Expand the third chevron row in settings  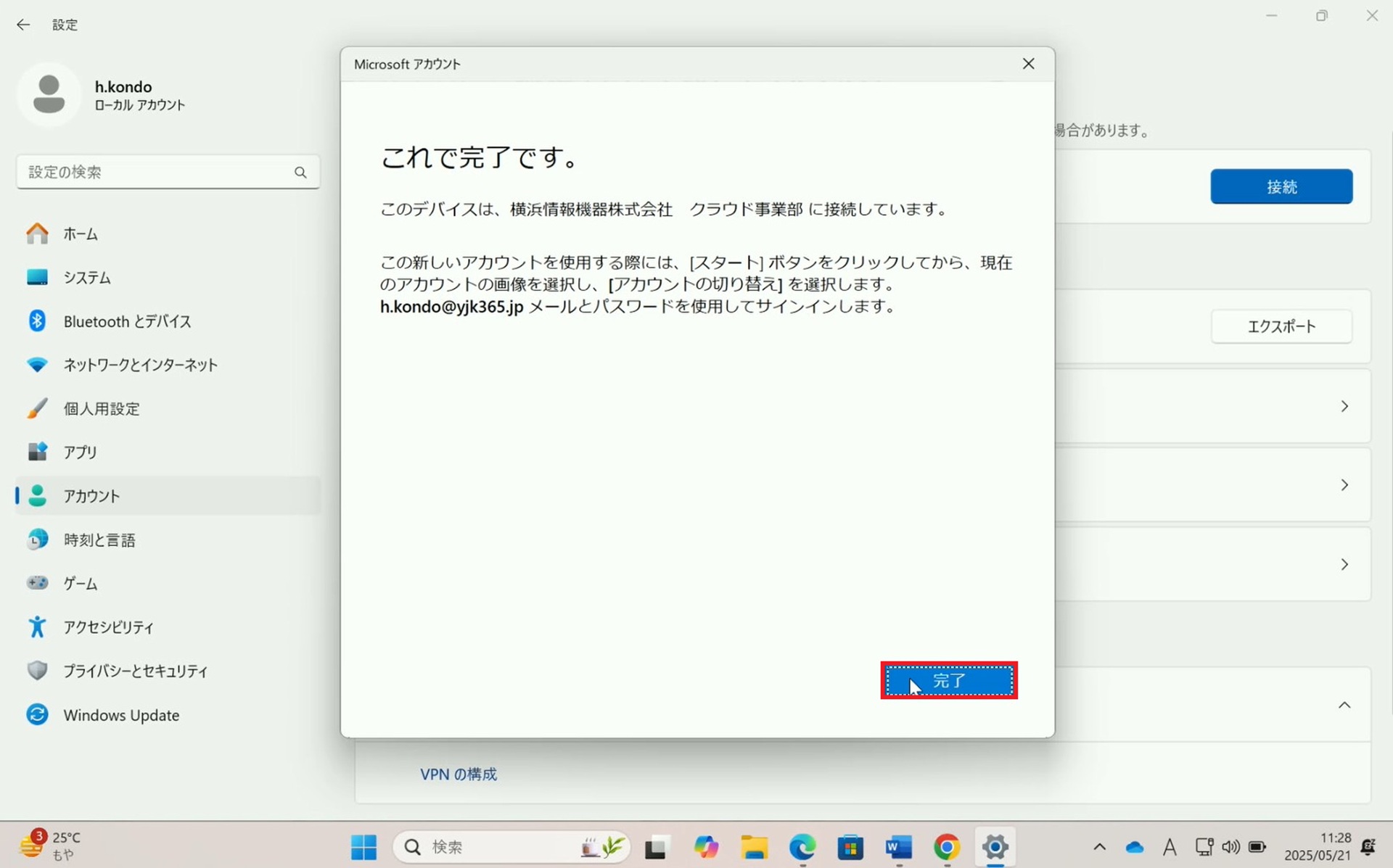[1344, 564]
